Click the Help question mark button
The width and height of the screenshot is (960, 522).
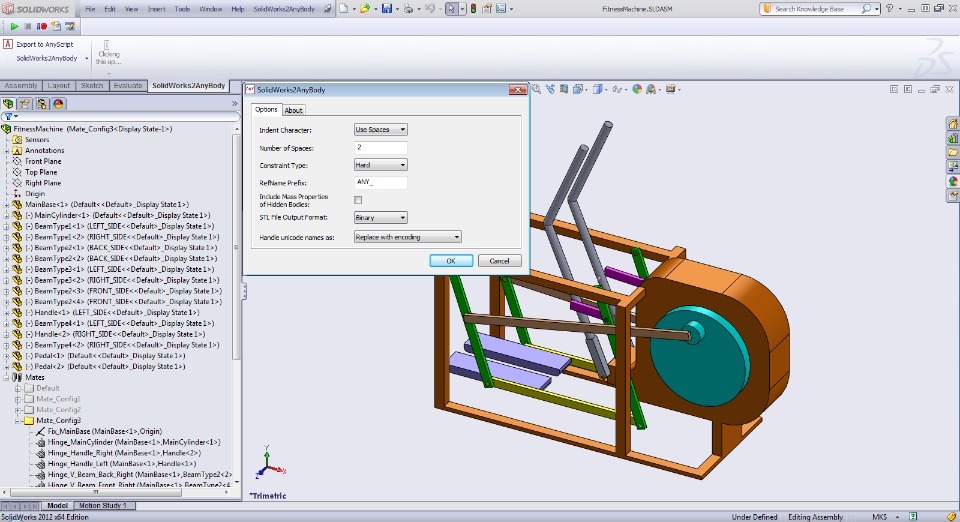coord(889,9)
